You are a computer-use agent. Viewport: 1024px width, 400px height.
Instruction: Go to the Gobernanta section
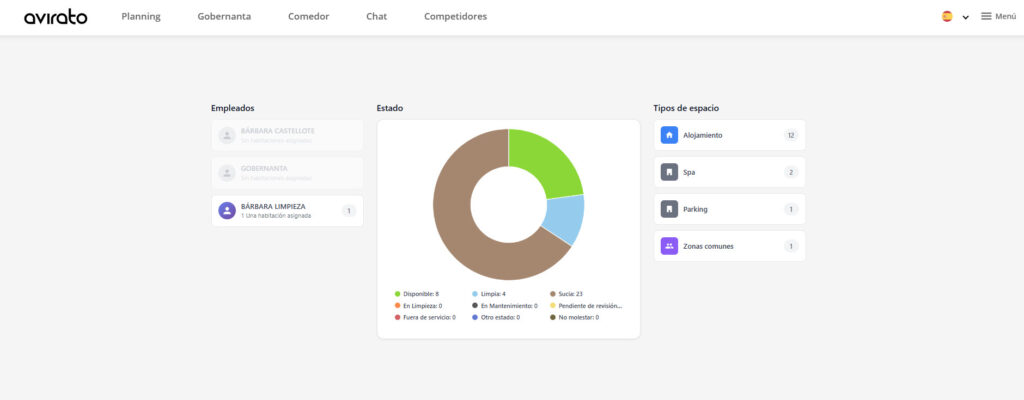click(x=224, y=17)
